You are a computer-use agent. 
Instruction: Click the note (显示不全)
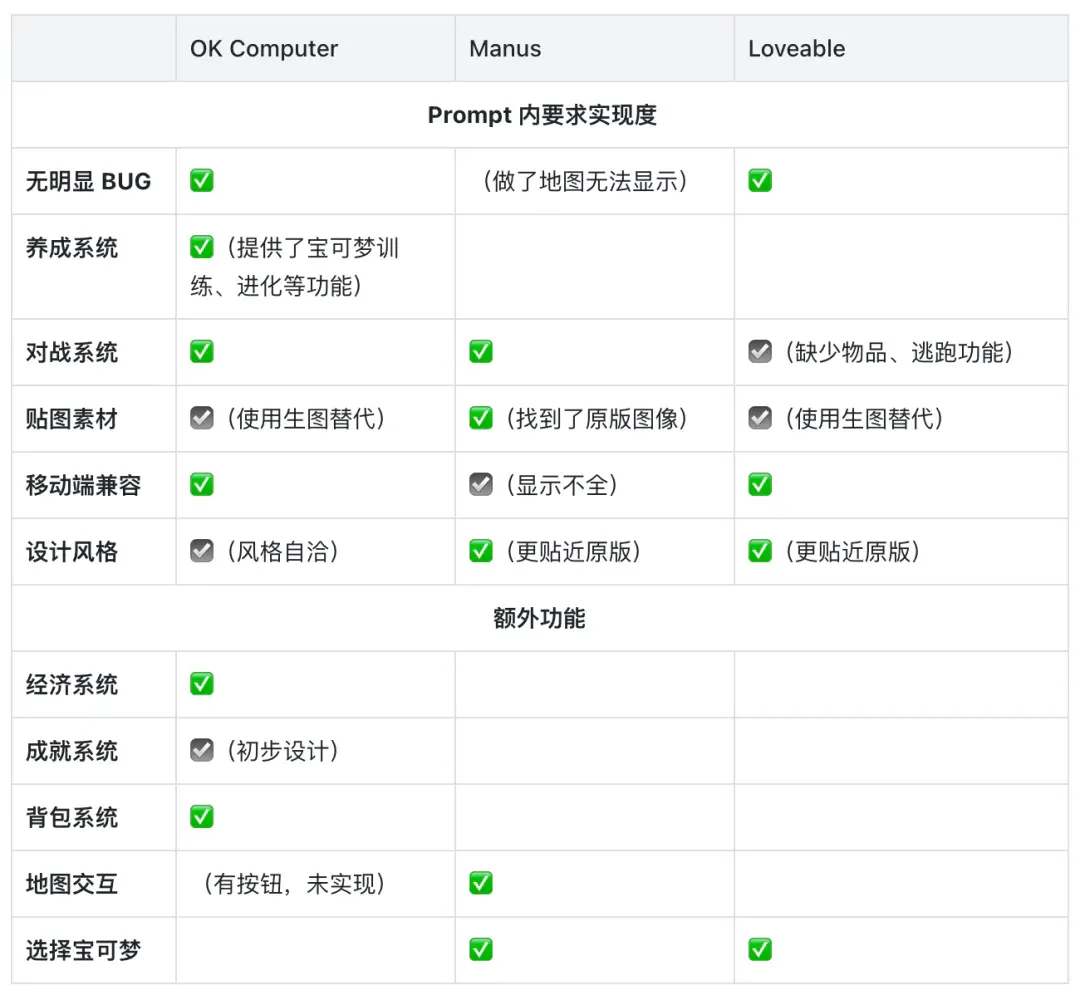click(561, 485)
